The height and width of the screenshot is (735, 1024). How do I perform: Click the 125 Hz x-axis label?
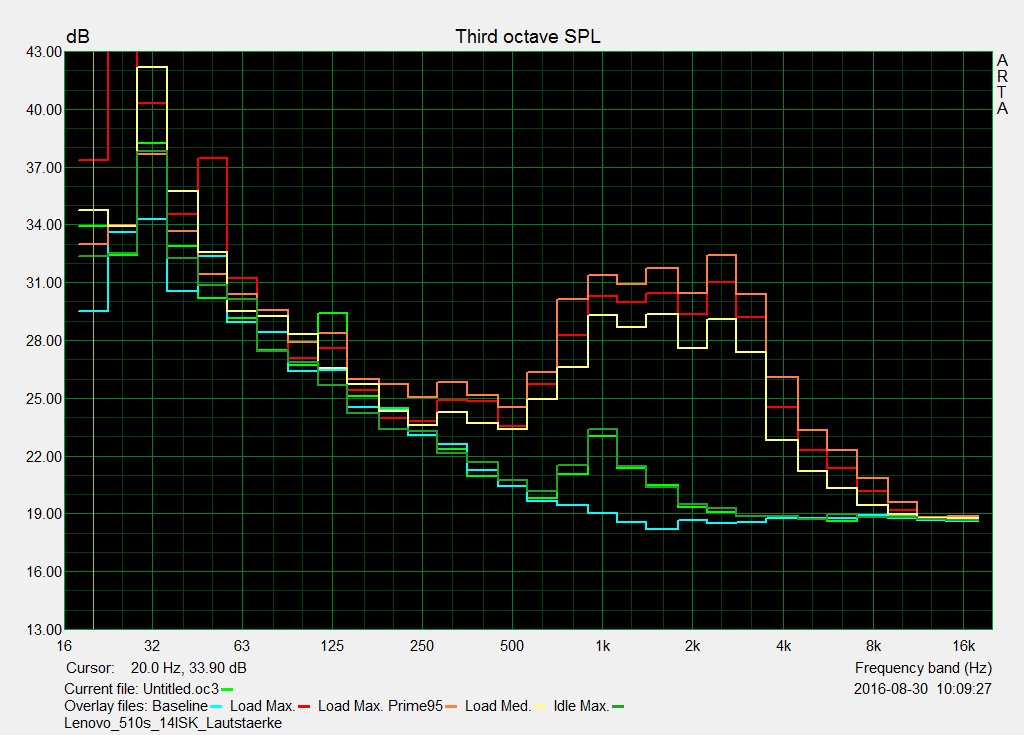332,646
